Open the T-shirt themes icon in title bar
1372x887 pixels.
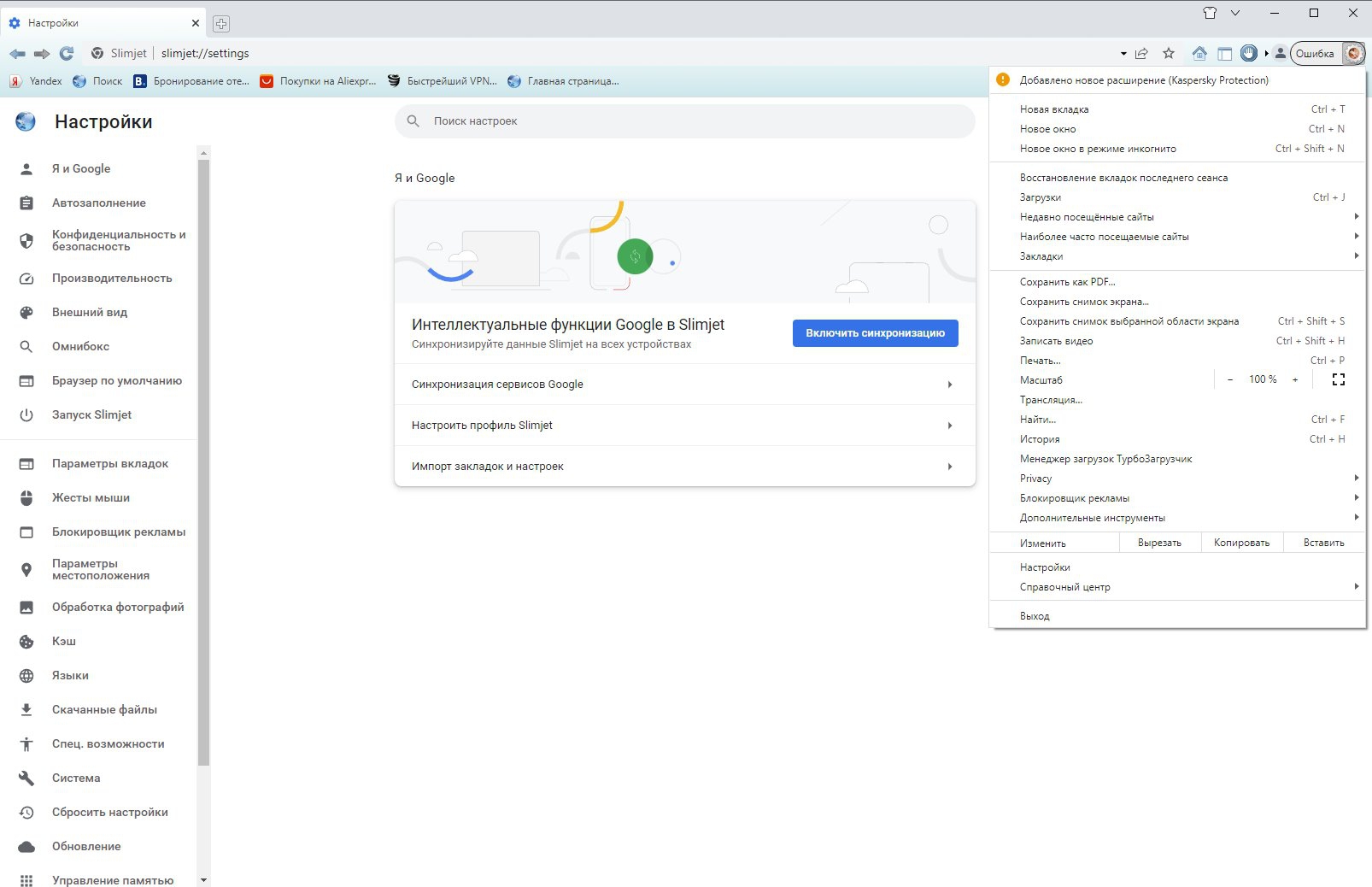1210,13
